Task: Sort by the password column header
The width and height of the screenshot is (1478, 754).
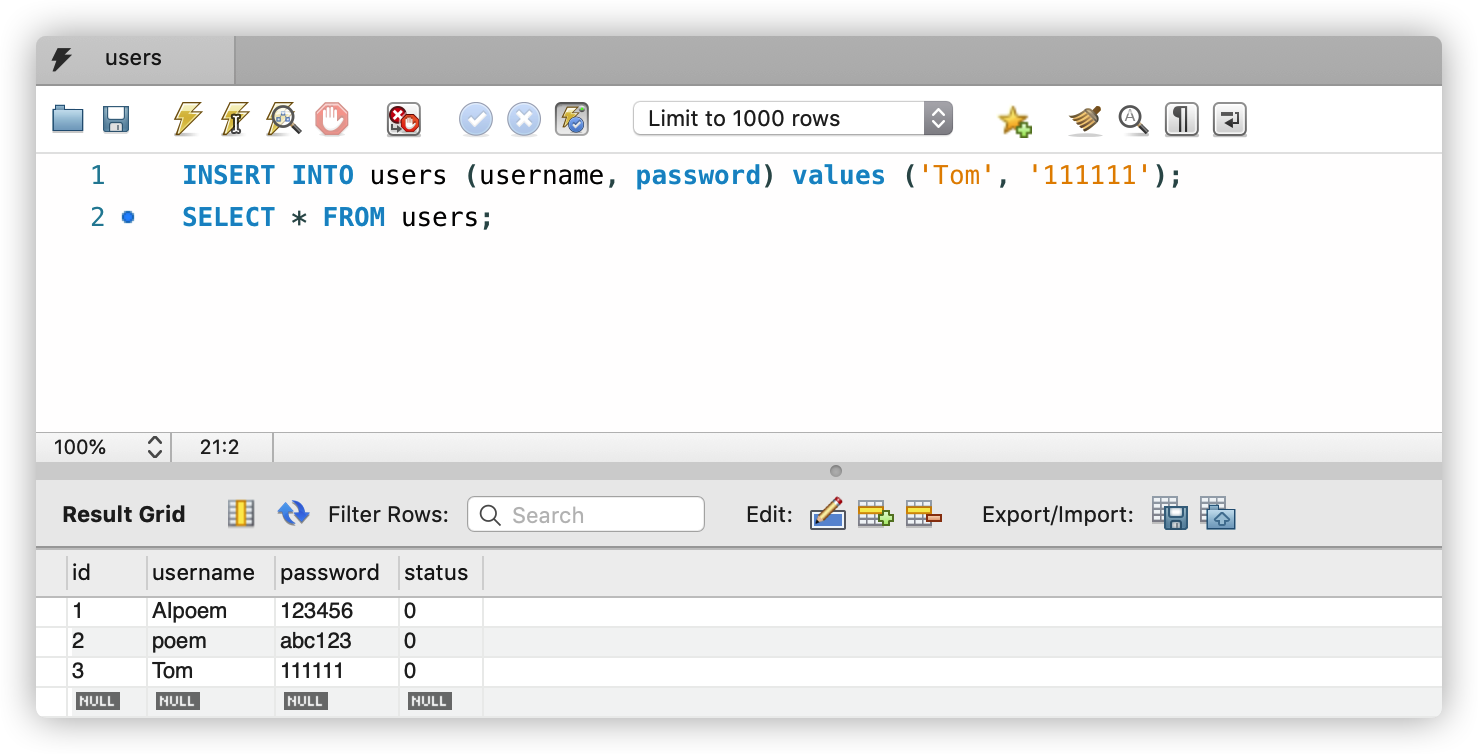Action: point(337,573)
